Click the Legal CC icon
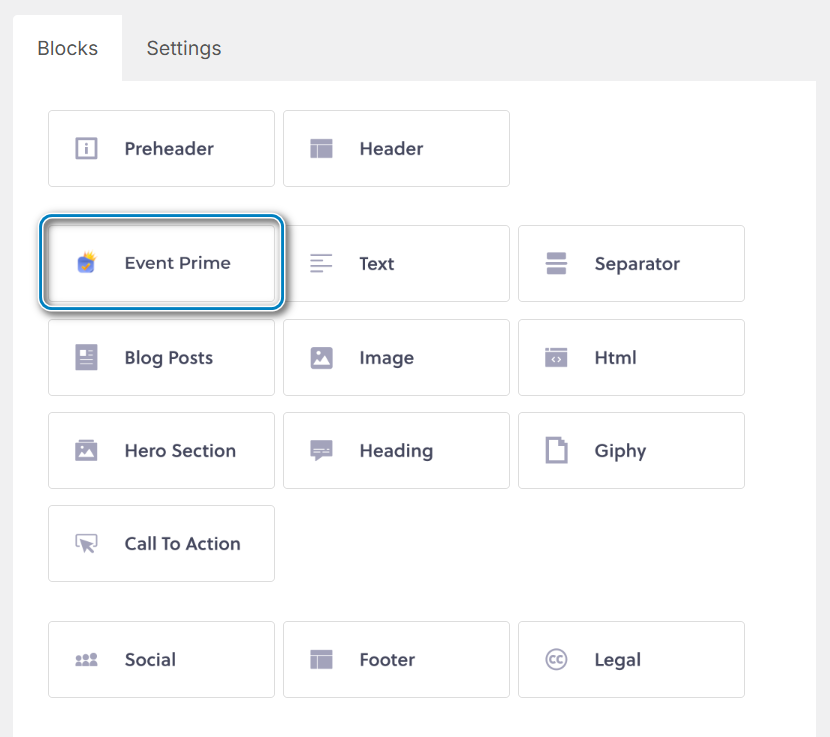The image size is (830, 737). [556, 659]
